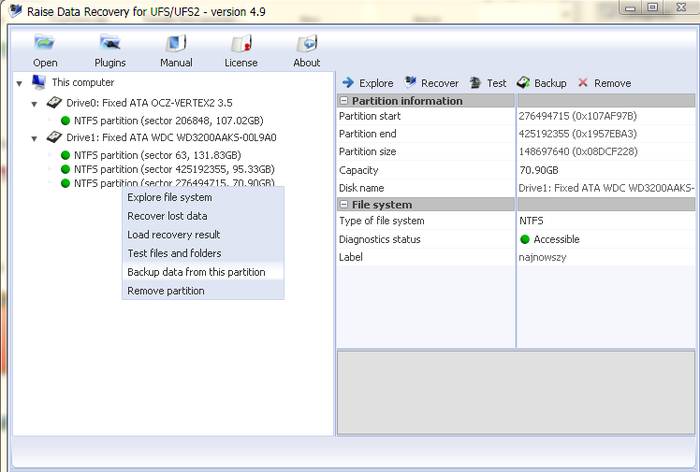Open the Plugins toolbar icon

110,43
